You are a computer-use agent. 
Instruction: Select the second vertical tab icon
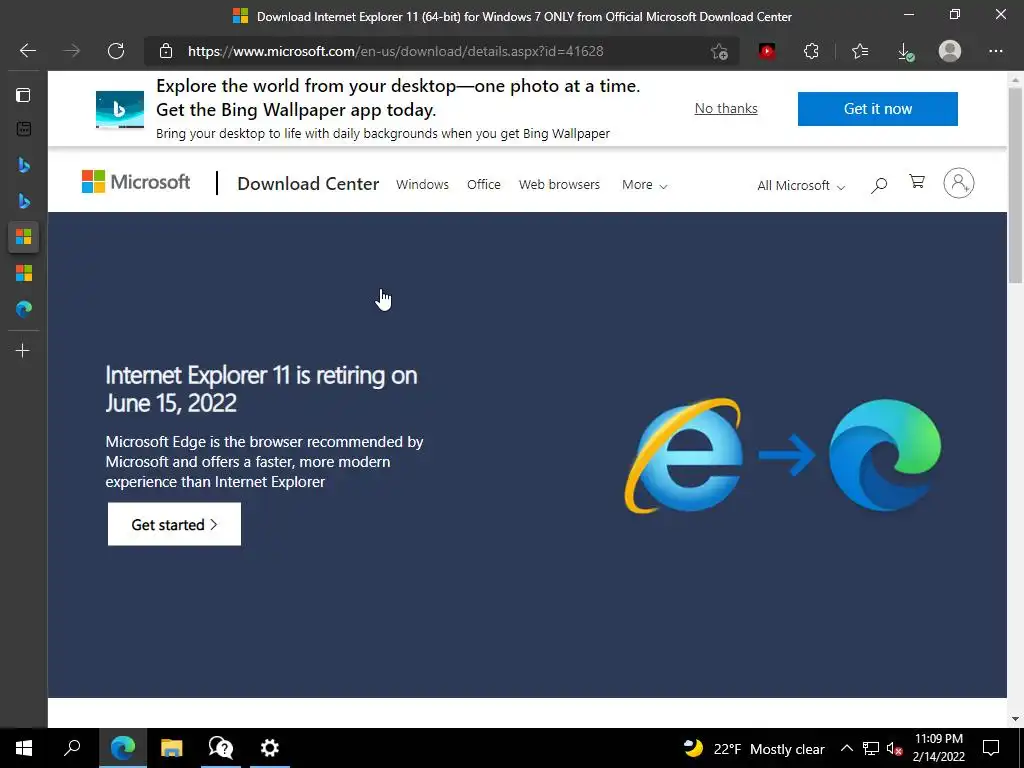(x=23, y=129)
